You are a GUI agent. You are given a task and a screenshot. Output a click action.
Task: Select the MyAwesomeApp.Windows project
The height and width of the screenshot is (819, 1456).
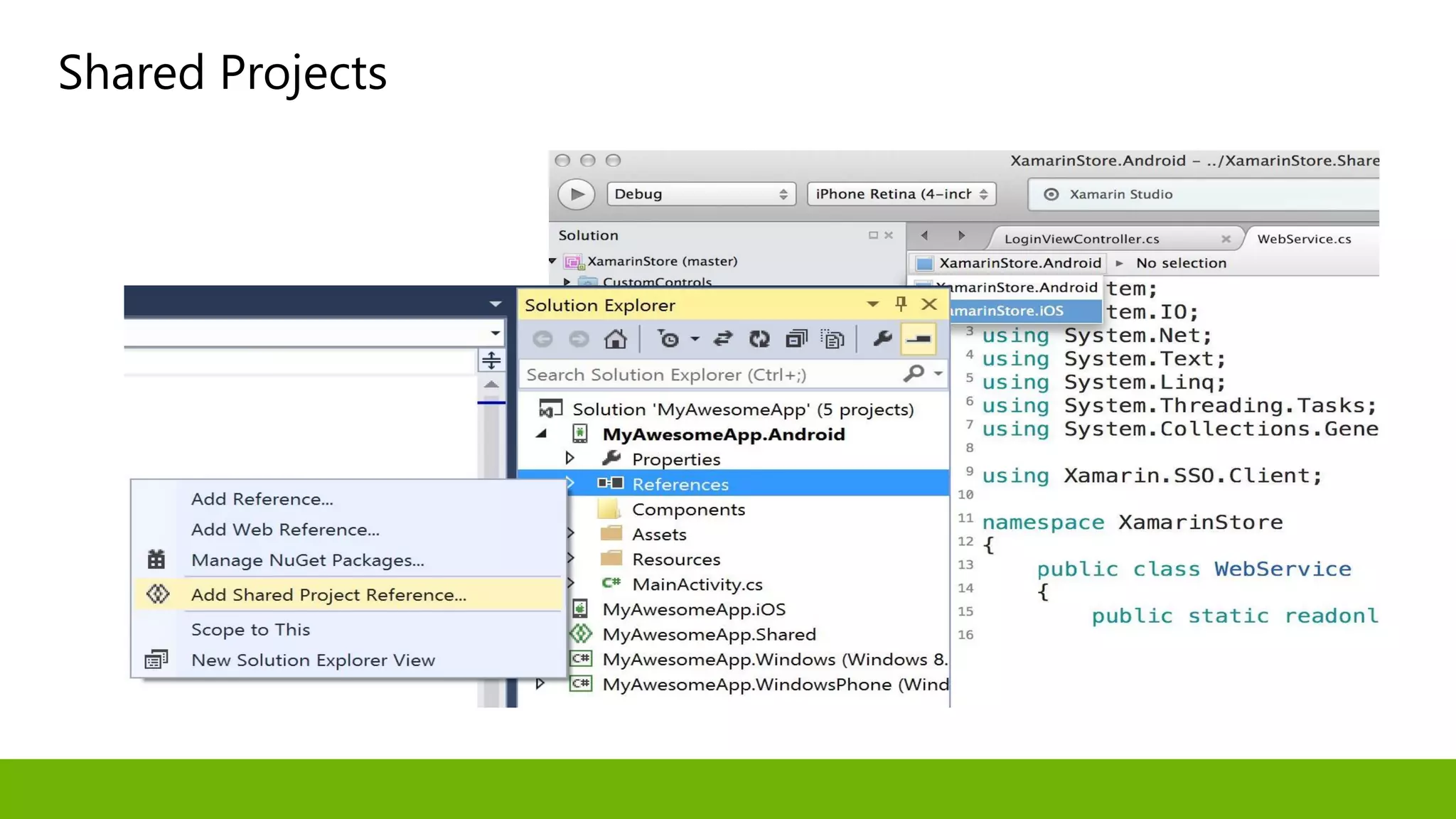point(775,659)
